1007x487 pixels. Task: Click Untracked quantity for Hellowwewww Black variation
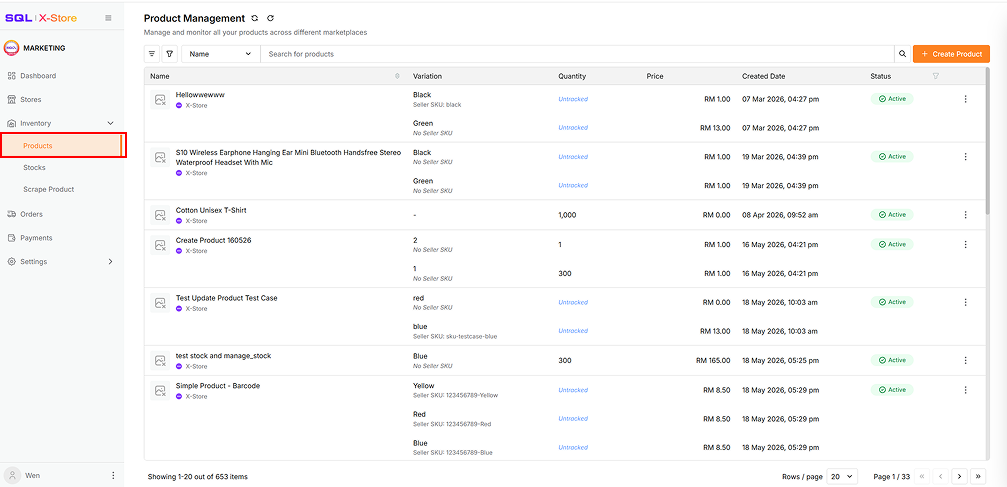point(573,99)
